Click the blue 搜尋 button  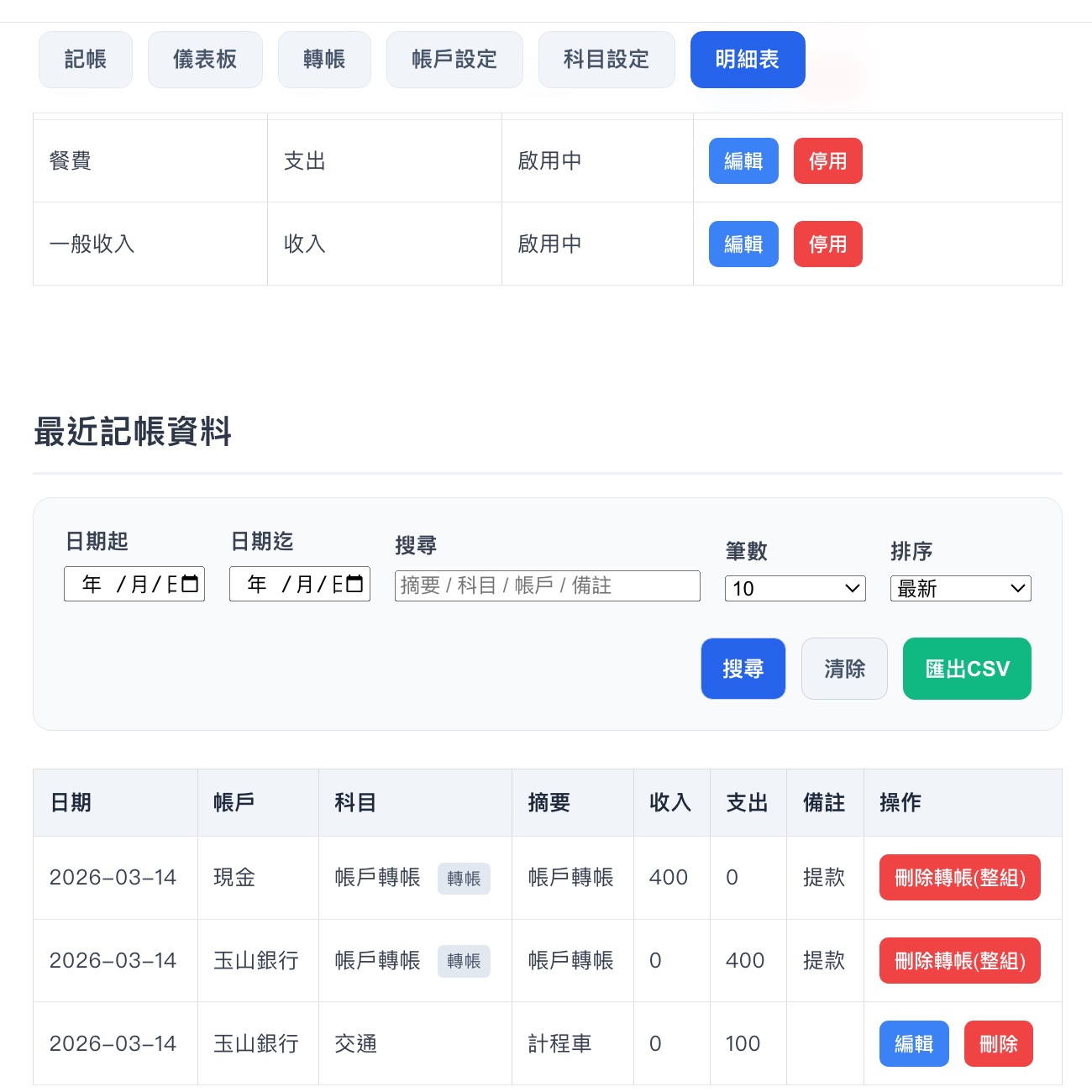[x=743, y=669]
